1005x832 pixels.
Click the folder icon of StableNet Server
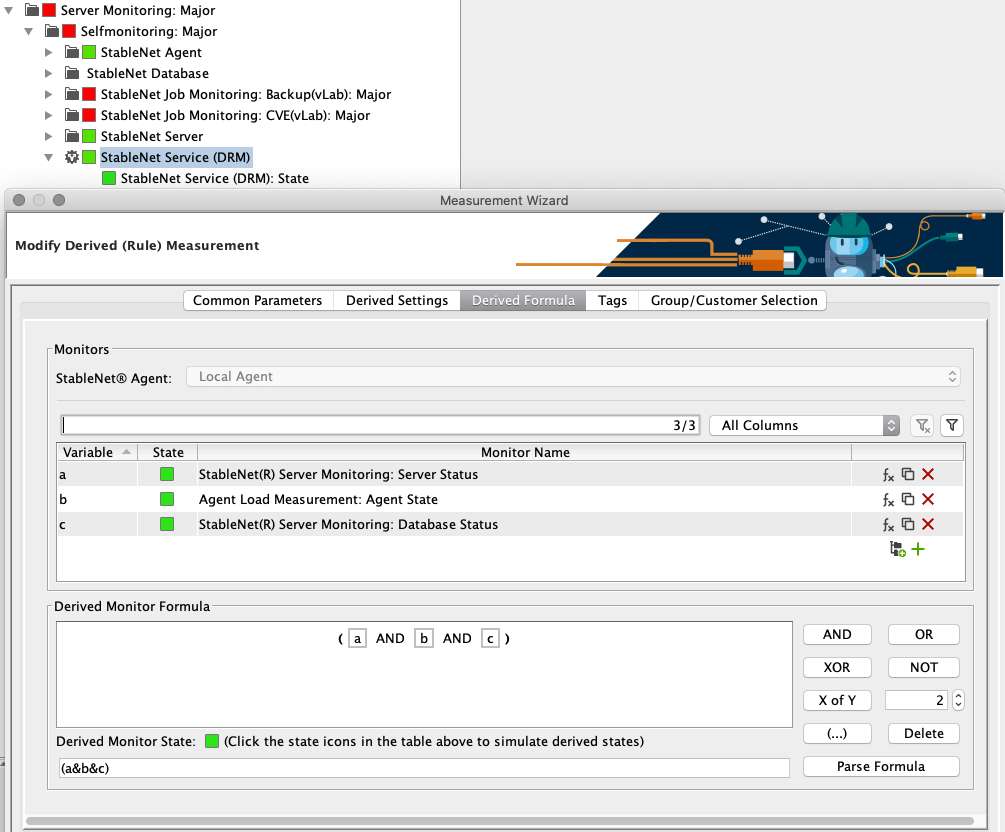click(72, 137)
